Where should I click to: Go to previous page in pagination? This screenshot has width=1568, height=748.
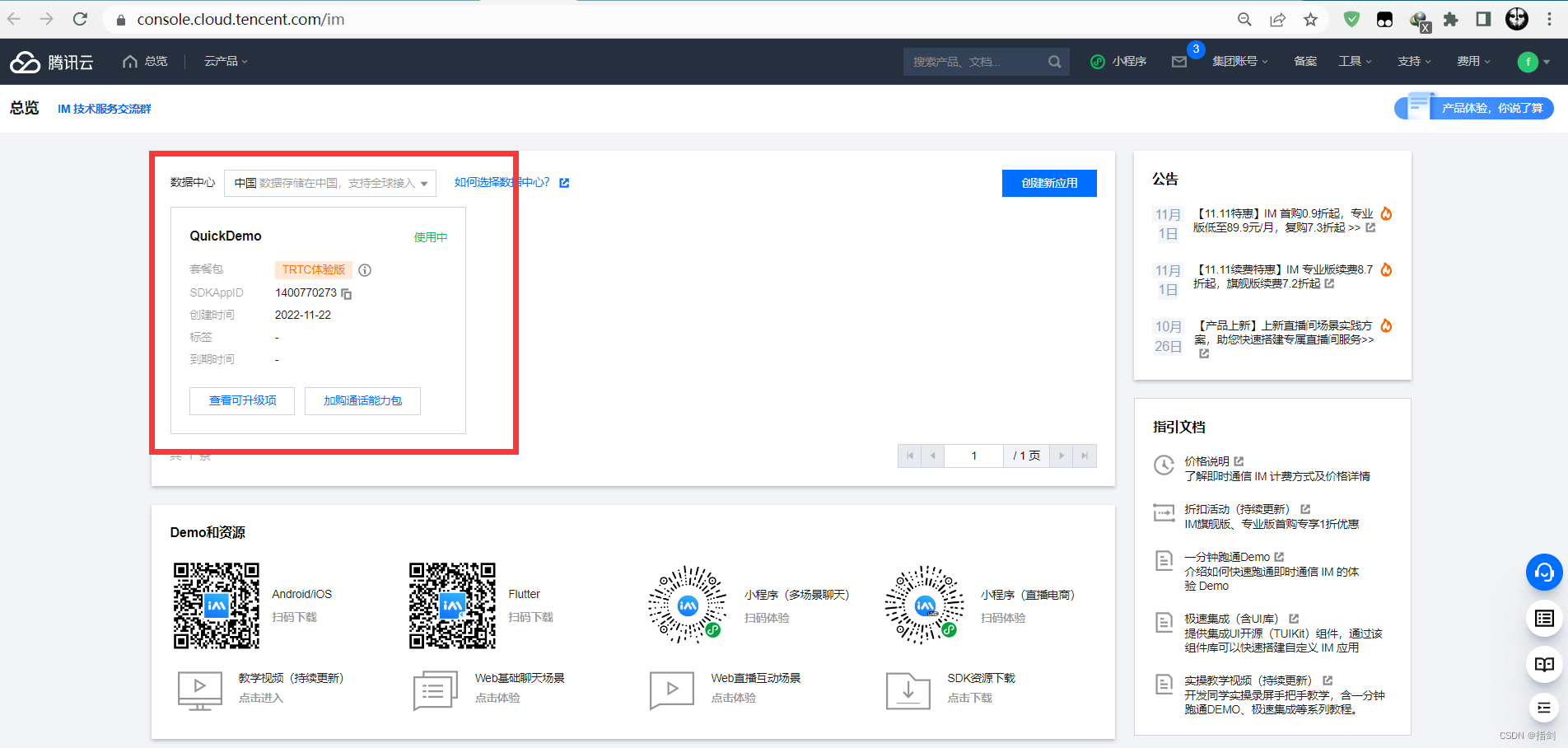pyautogui.click(x=932, y=456)
